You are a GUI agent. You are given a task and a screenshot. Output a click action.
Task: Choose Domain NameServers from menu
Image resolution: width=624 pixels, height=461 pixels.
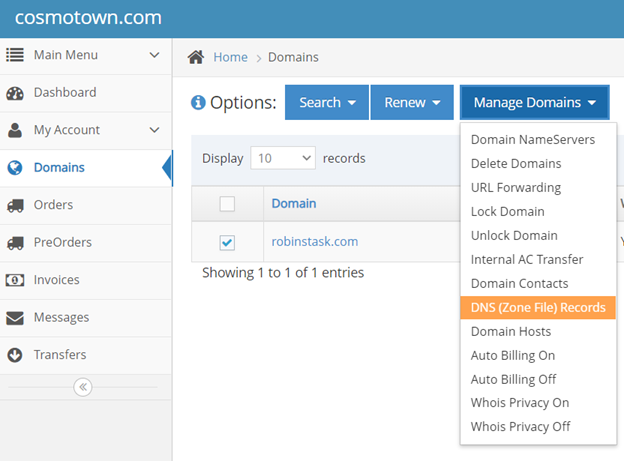pyautogui.click(x=532, y=140)
